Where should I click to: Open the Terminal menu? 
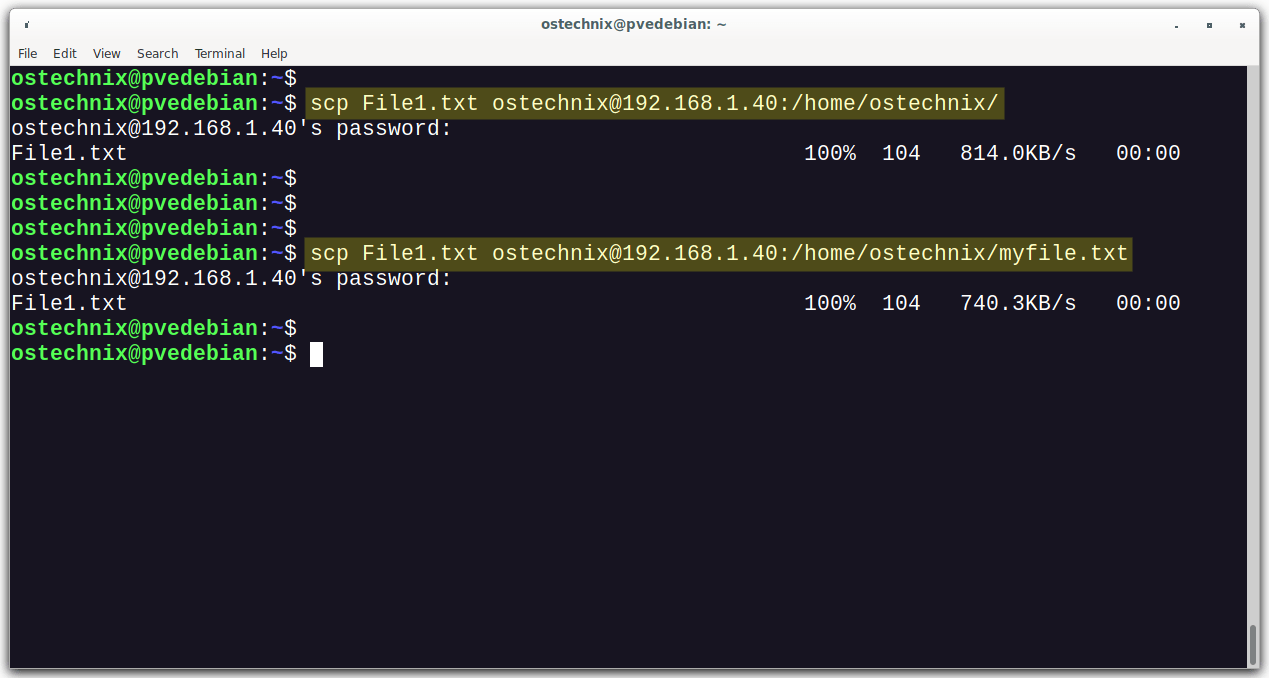point(219,53)
